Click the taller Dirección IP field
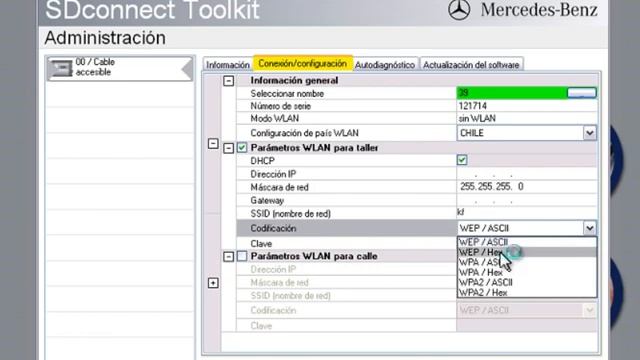The image size is (640, 360). pyautogui.click(x=527, y=174)
